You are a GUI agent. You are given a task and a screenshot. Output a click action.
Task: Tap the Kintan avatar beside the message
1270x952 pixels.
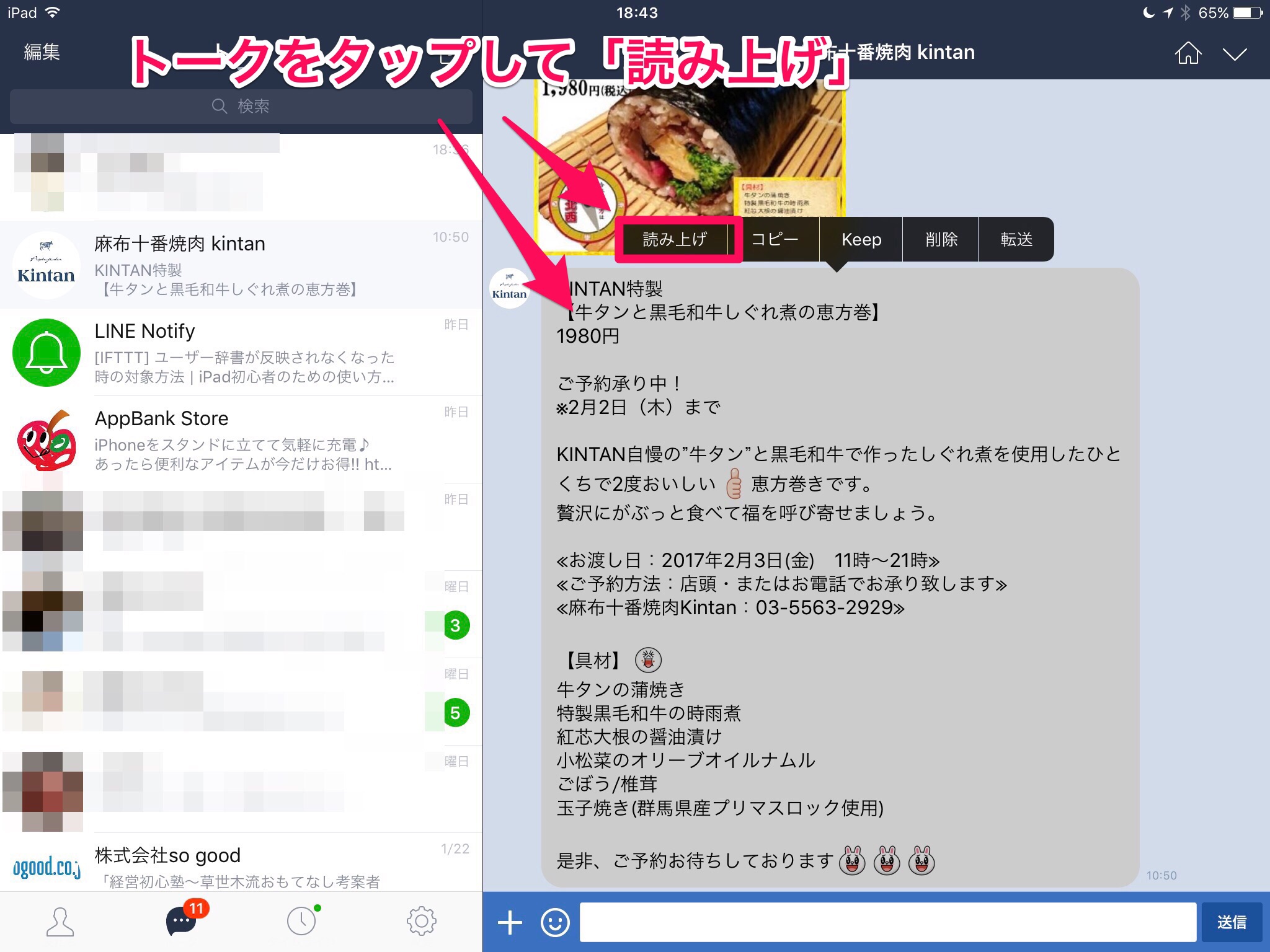pyautogui.click(x=509, y=288)
